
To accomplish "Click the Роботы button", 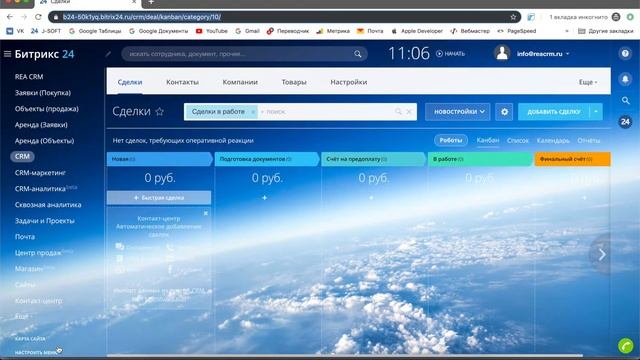I will (x=451, y=140).
